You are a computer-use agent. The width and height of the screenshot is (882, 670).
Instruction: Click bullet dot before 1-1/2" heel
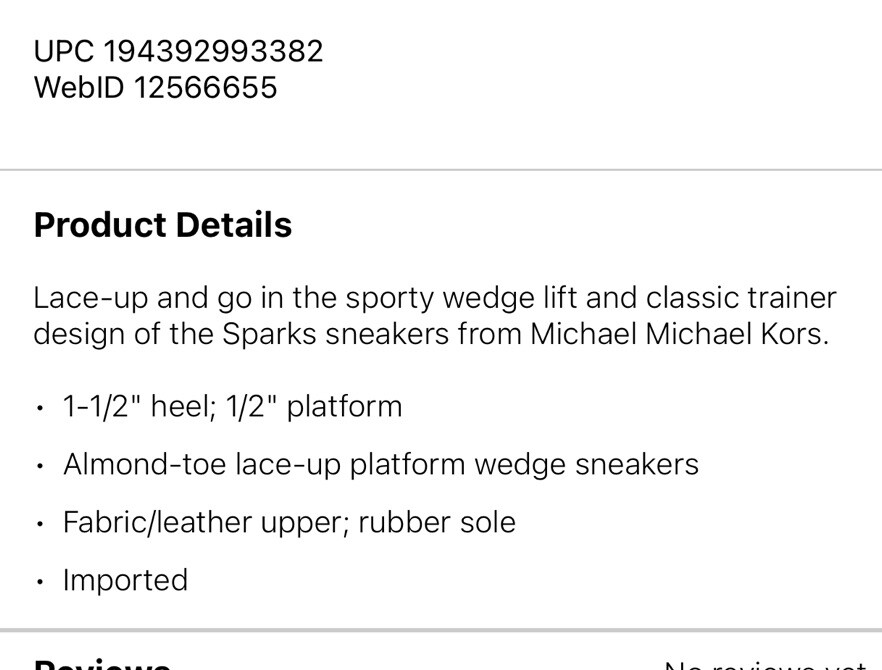tap(39, 409)
